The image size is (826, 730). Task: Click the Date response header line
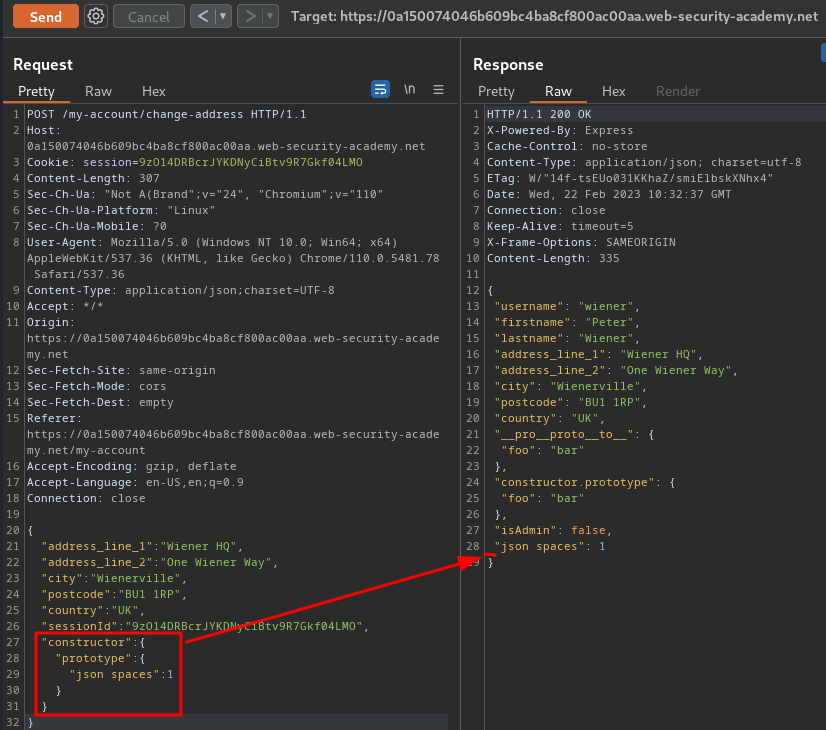pos(609,194)
